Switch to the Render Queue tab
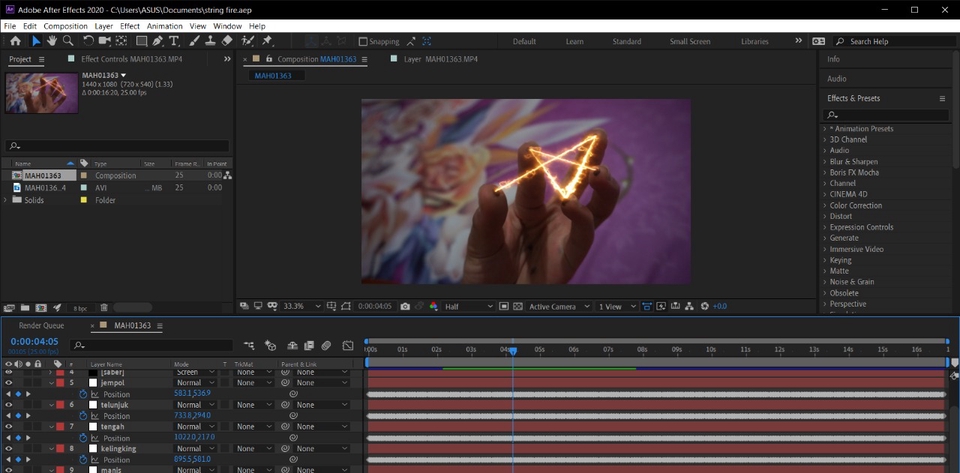This screenshot has height=473, width=960. [x=41, y=326]
